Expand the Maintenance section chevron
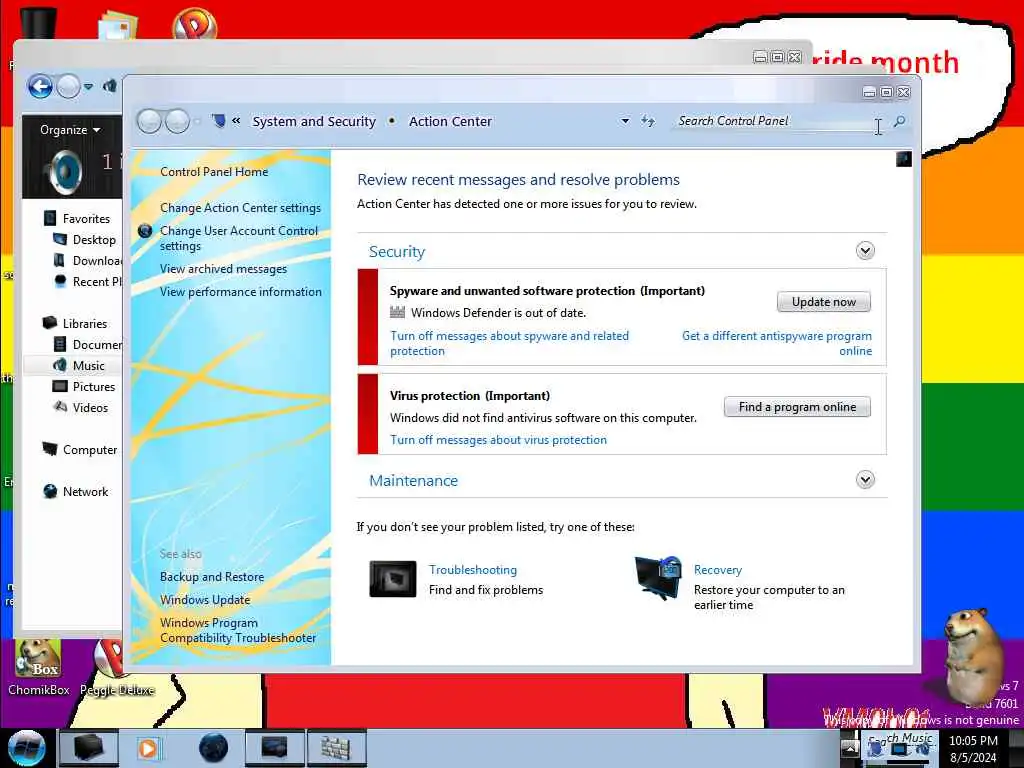The image size is (1024, 768). tap(865, 480)
